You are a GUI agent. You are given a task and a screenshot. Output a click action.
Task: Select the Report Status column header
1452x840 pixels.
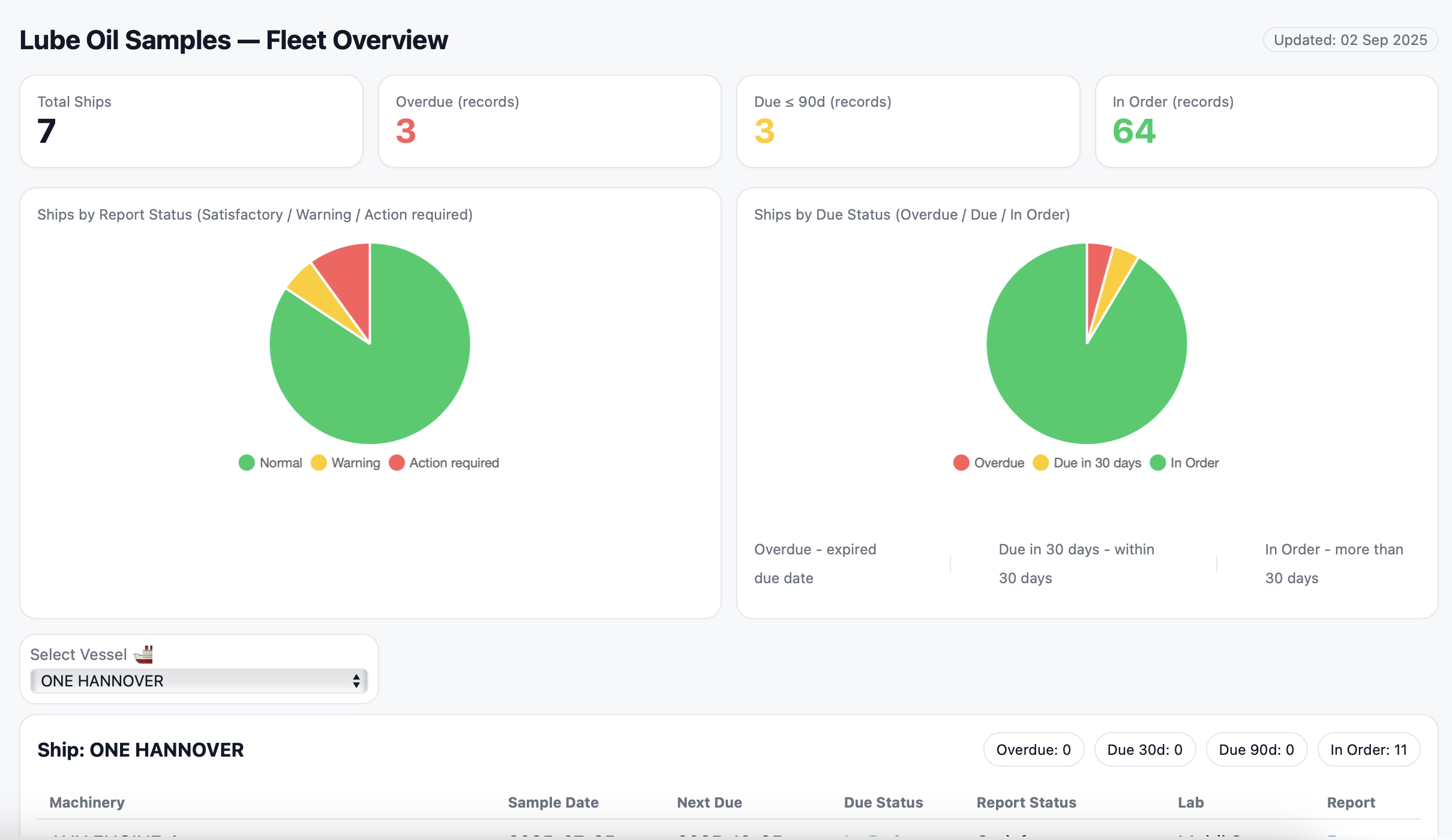(x=1026, y=802)
